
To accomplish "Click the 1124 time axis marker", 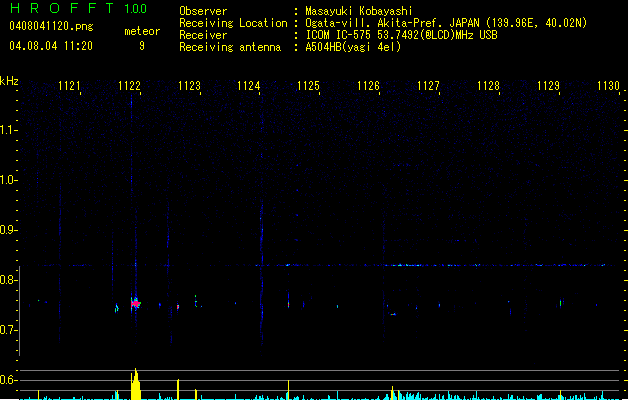I will coord(249,85).
